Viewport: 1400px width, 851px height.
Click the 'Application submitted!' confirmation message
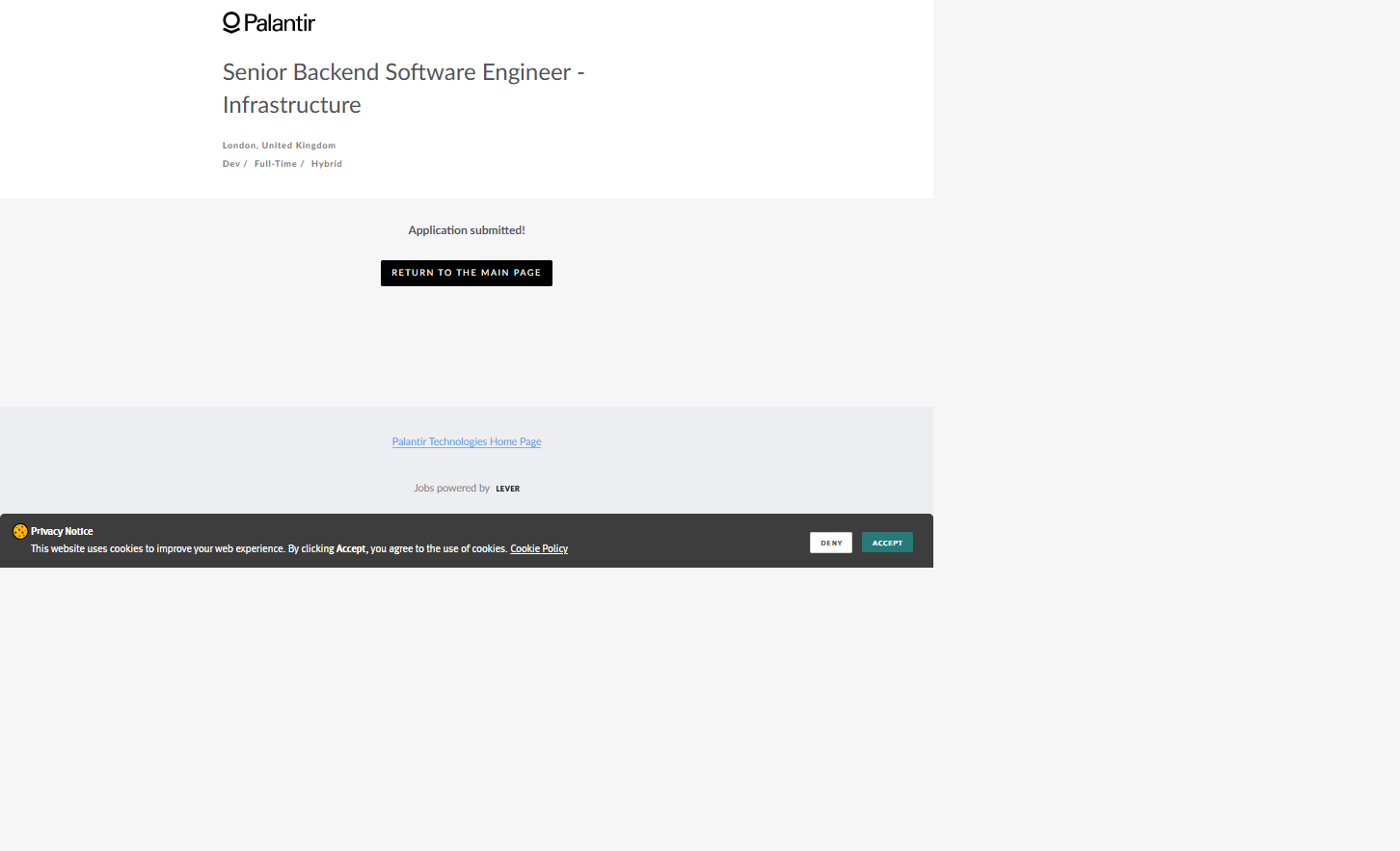point(467,230)
